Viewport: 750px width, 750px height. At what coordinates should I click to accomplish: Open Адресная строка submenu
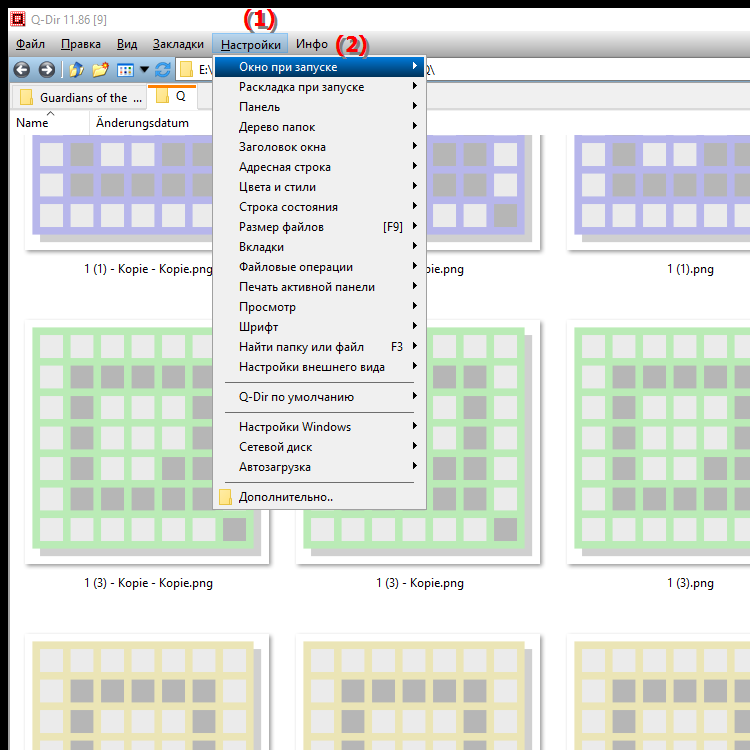tap(320, 167)
